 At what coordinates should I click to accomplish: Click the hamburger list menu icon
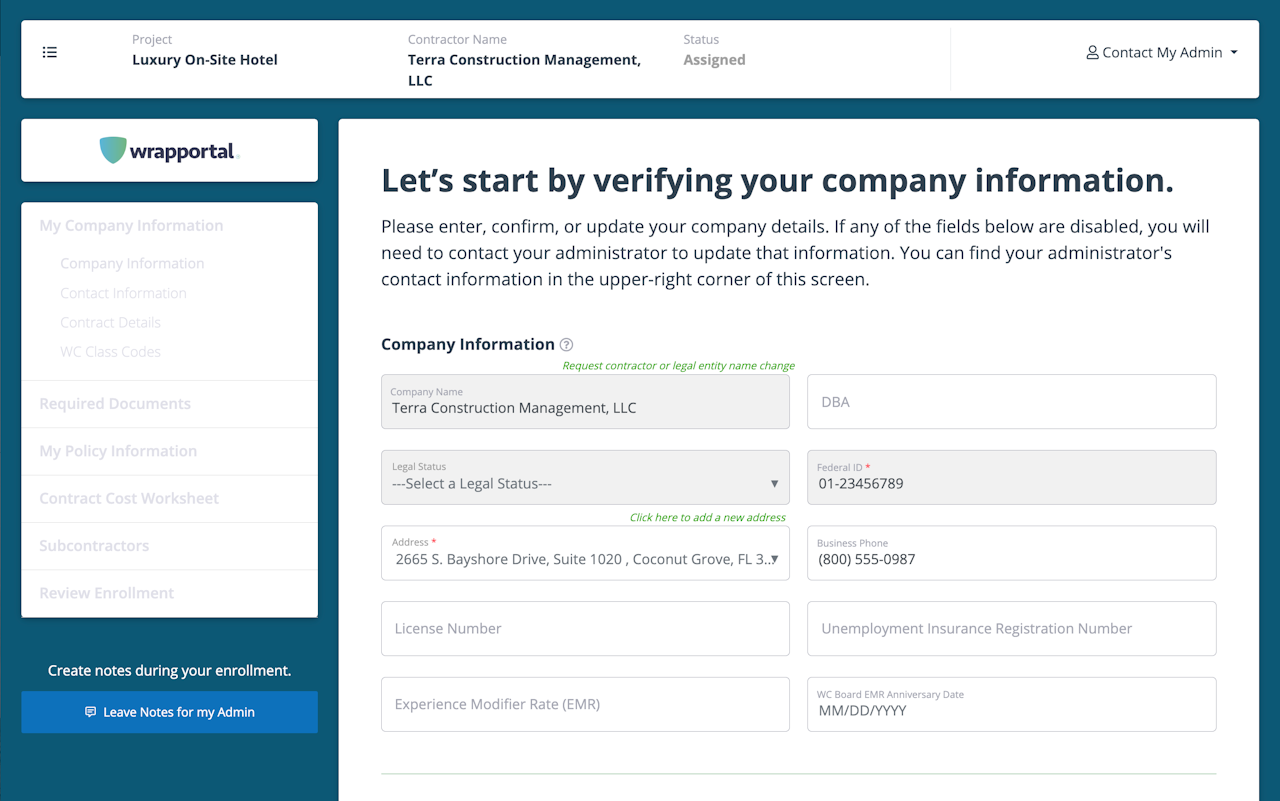(49, 53)
